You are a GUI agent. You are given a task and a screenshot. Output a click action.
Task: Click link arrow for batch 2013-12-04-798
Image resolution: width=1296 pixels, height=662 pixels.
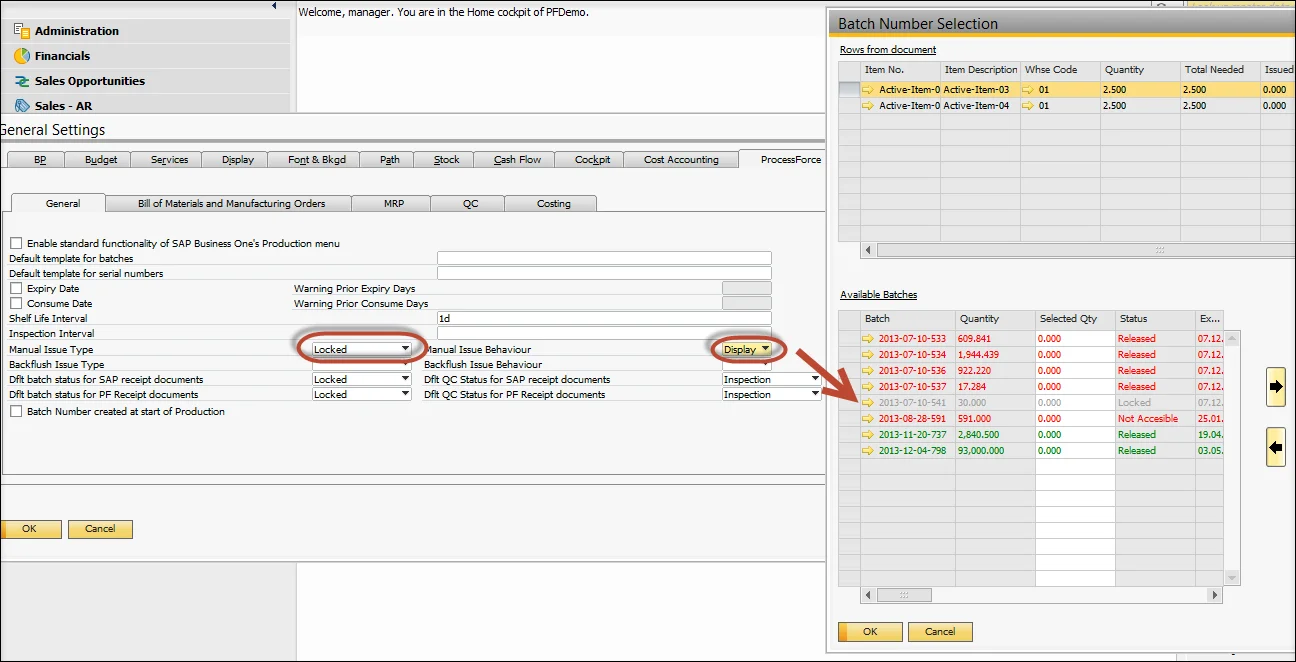point(868,451)
